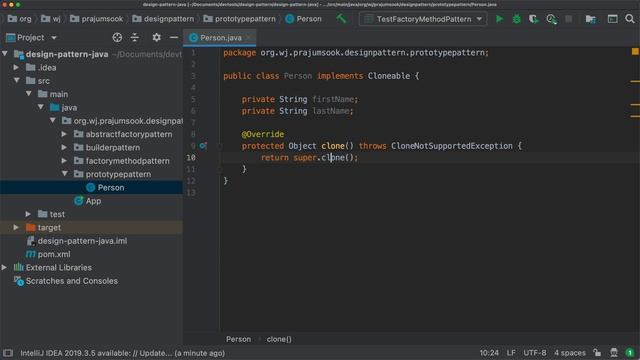Screen dimensions: 640x360
Task: Expand the .idea folder
Action: [x=16, y=67]
